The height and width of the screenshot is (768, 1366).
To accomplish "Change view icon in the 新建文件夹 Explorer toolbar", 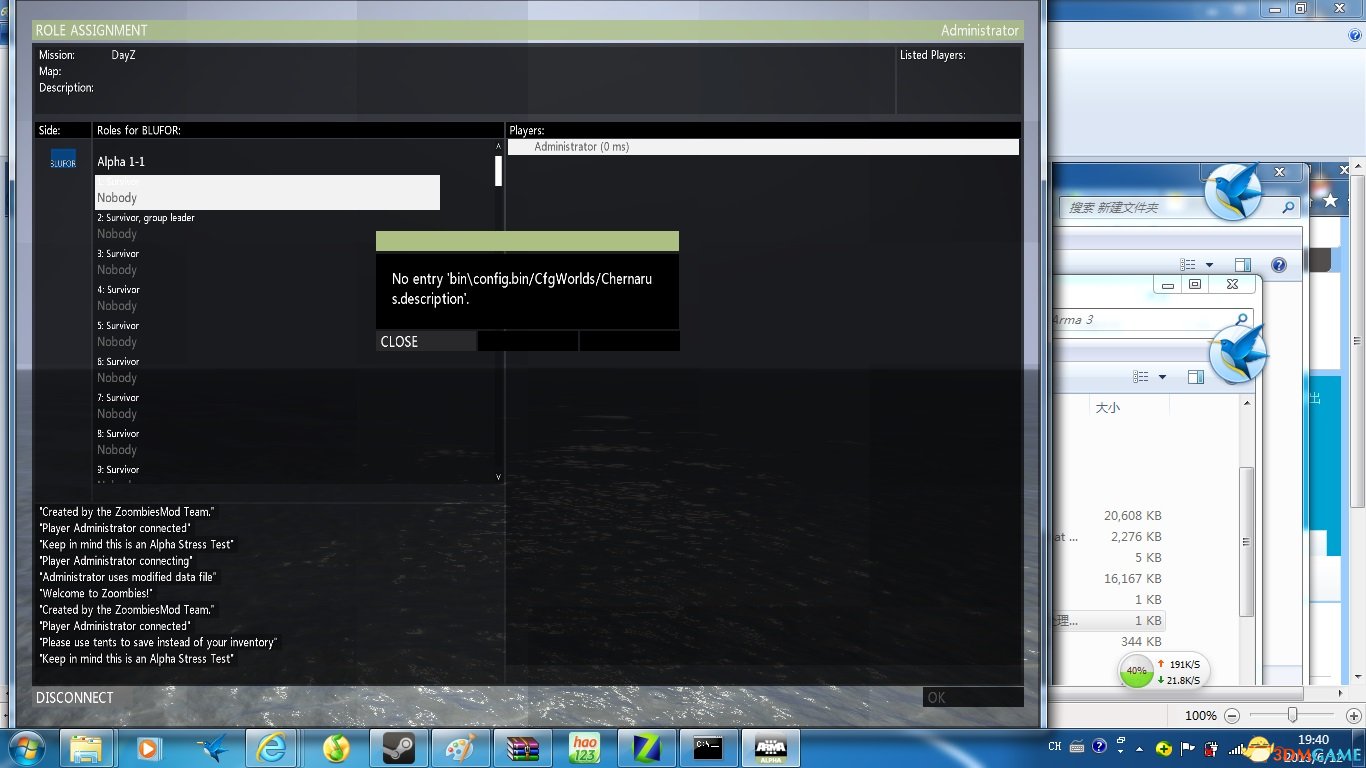I will (1188, 265).
